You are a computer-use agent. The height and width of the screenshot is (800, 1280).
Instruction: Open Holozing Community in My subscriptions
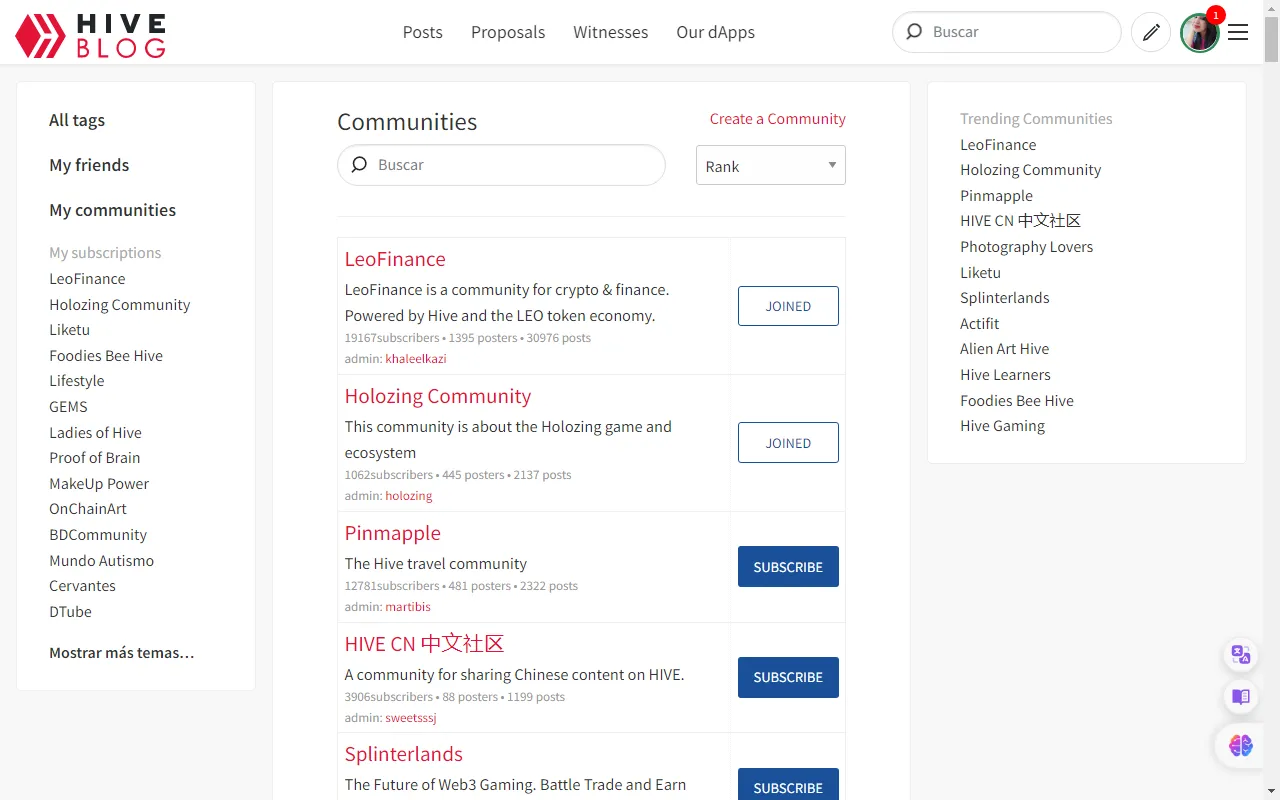120,305
